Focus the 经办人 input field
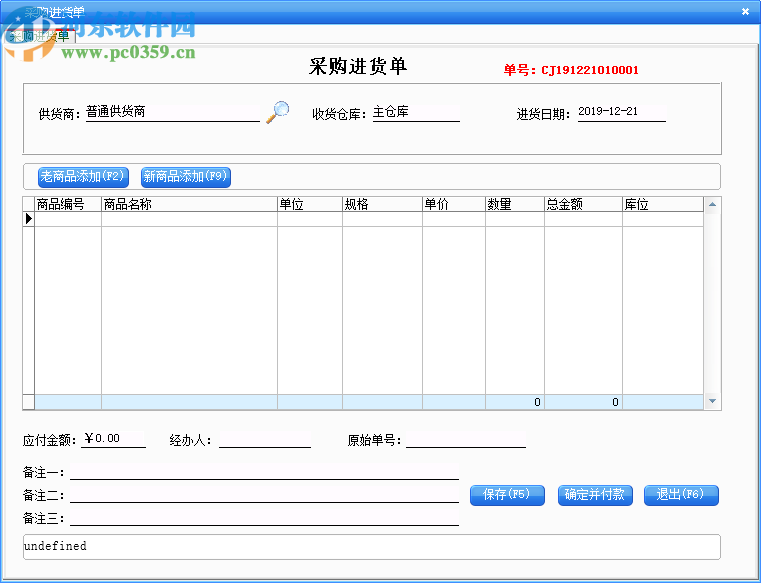Viewport: 761px width, 583px height. (x=265, y=440)
